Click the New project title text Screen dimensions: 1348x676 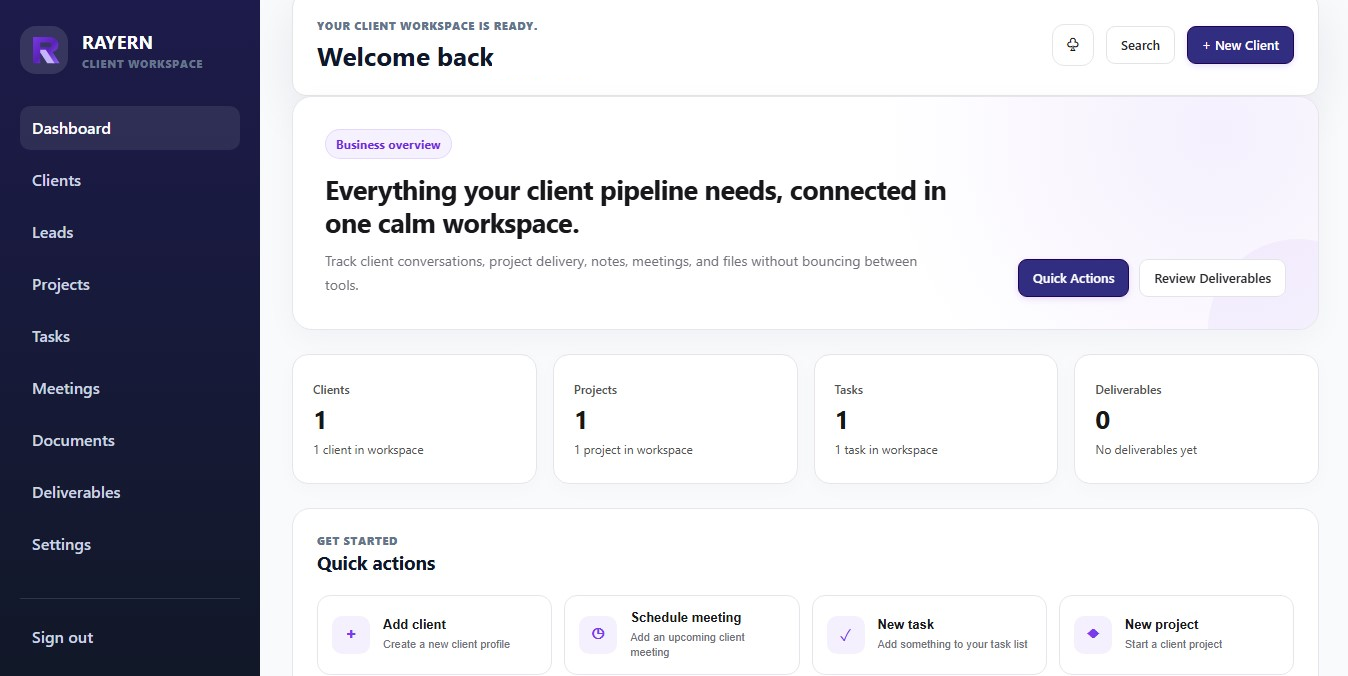[x=1161, y=624]
